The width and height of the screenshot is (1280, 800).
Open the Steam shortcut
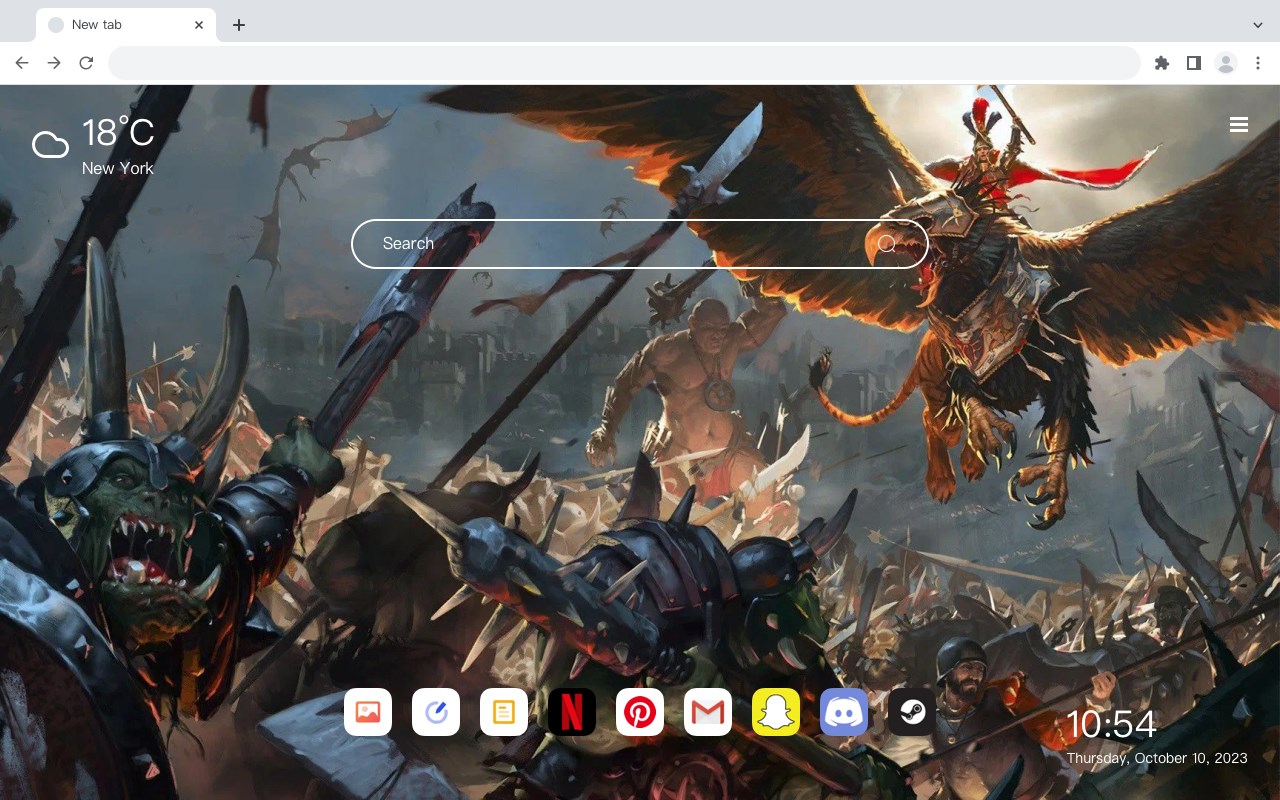click(912, 712)
